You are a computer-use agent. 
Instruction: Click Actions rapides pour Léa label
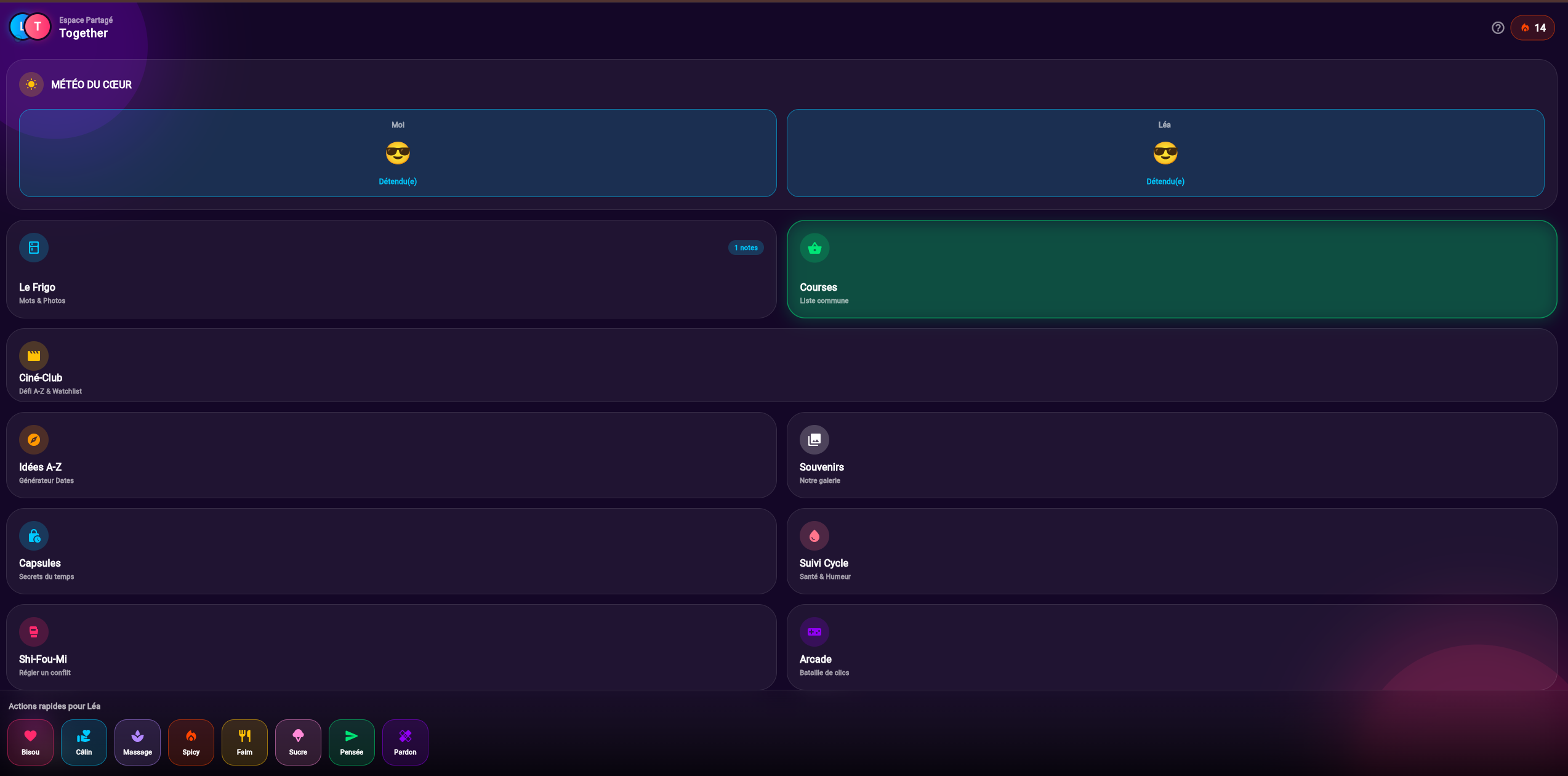pos(54,706)
